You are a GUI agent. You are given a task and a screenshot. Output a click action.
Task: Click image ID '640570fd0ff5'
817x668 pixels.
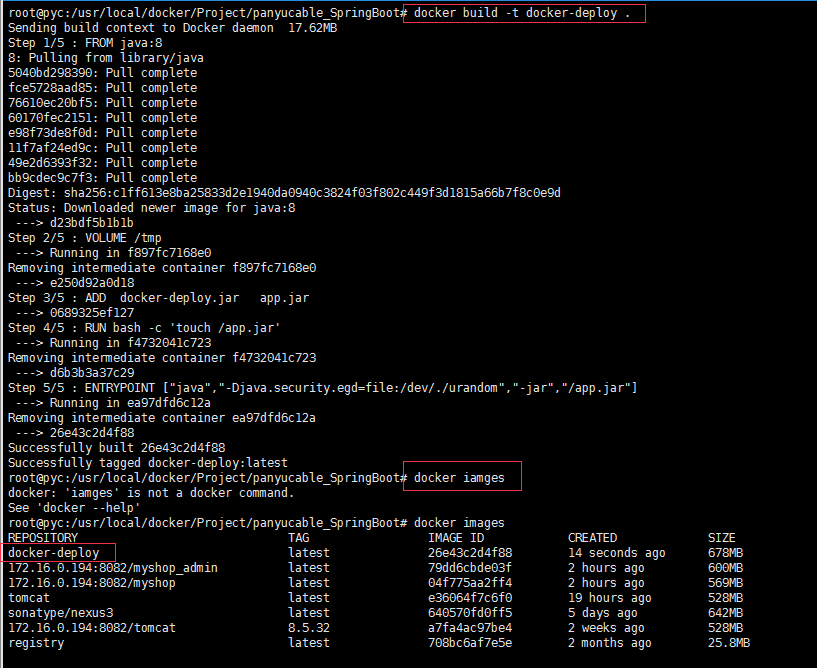[470, 613]
